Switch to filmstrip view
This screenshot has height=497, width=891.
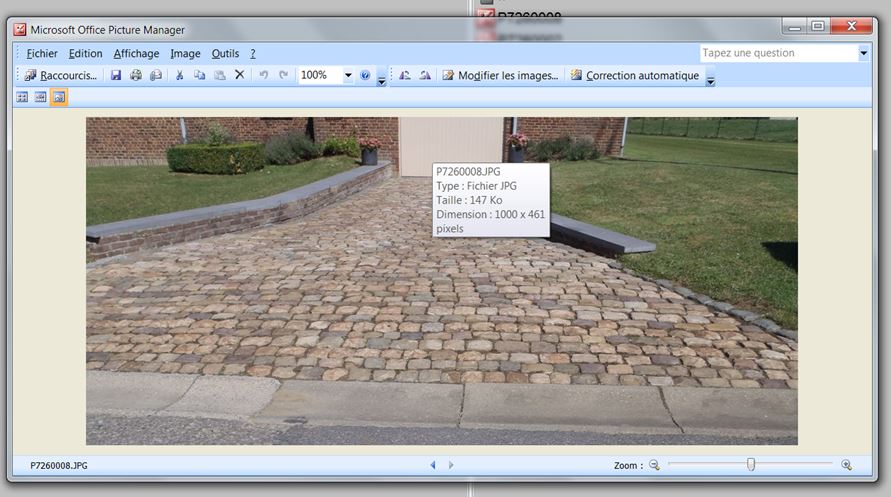click(40, 97)
